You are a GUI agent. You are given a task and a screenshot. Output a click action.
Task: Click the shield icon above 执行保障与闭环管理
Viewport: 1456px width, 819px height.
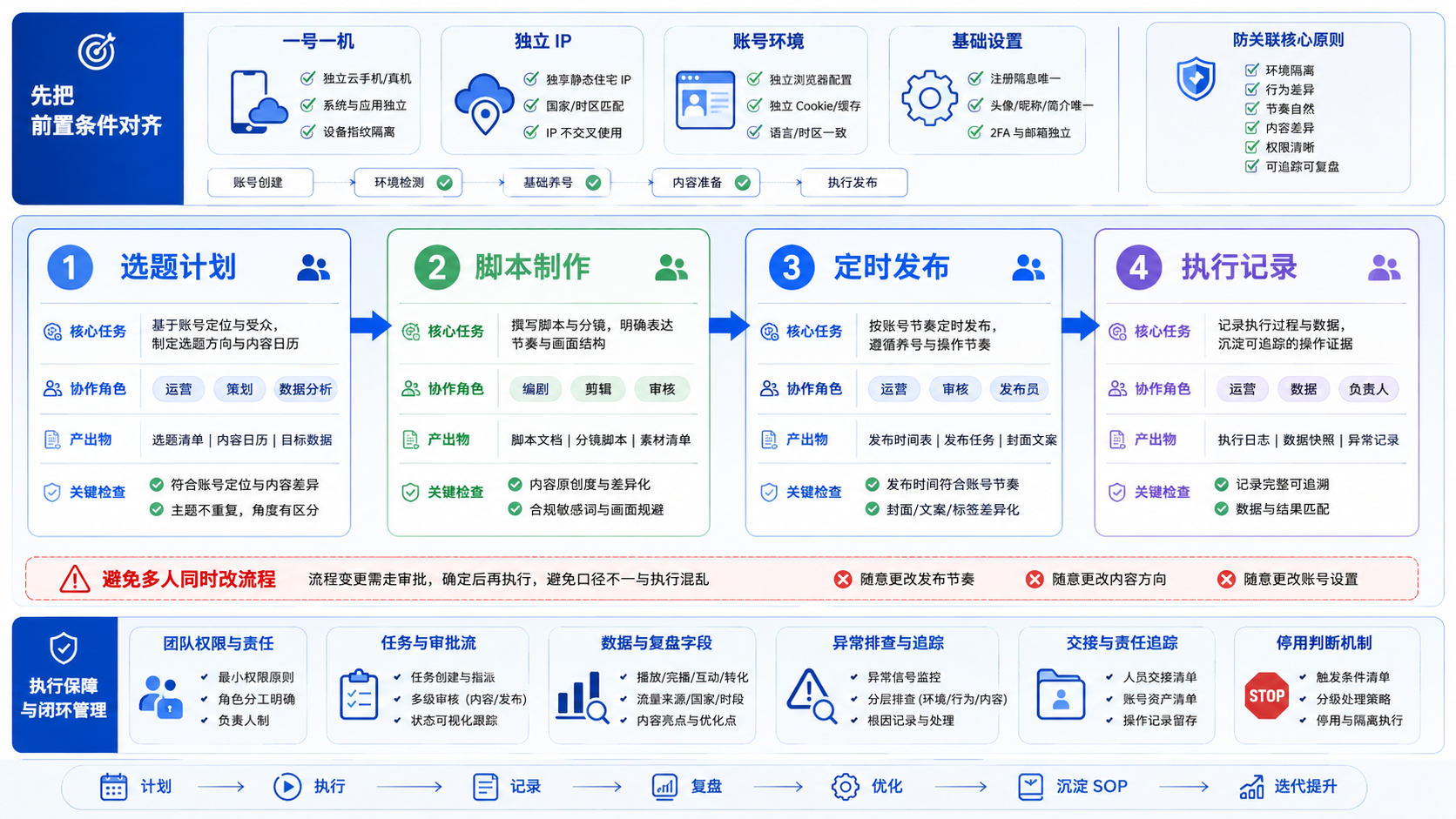click(x=64, y=648)
